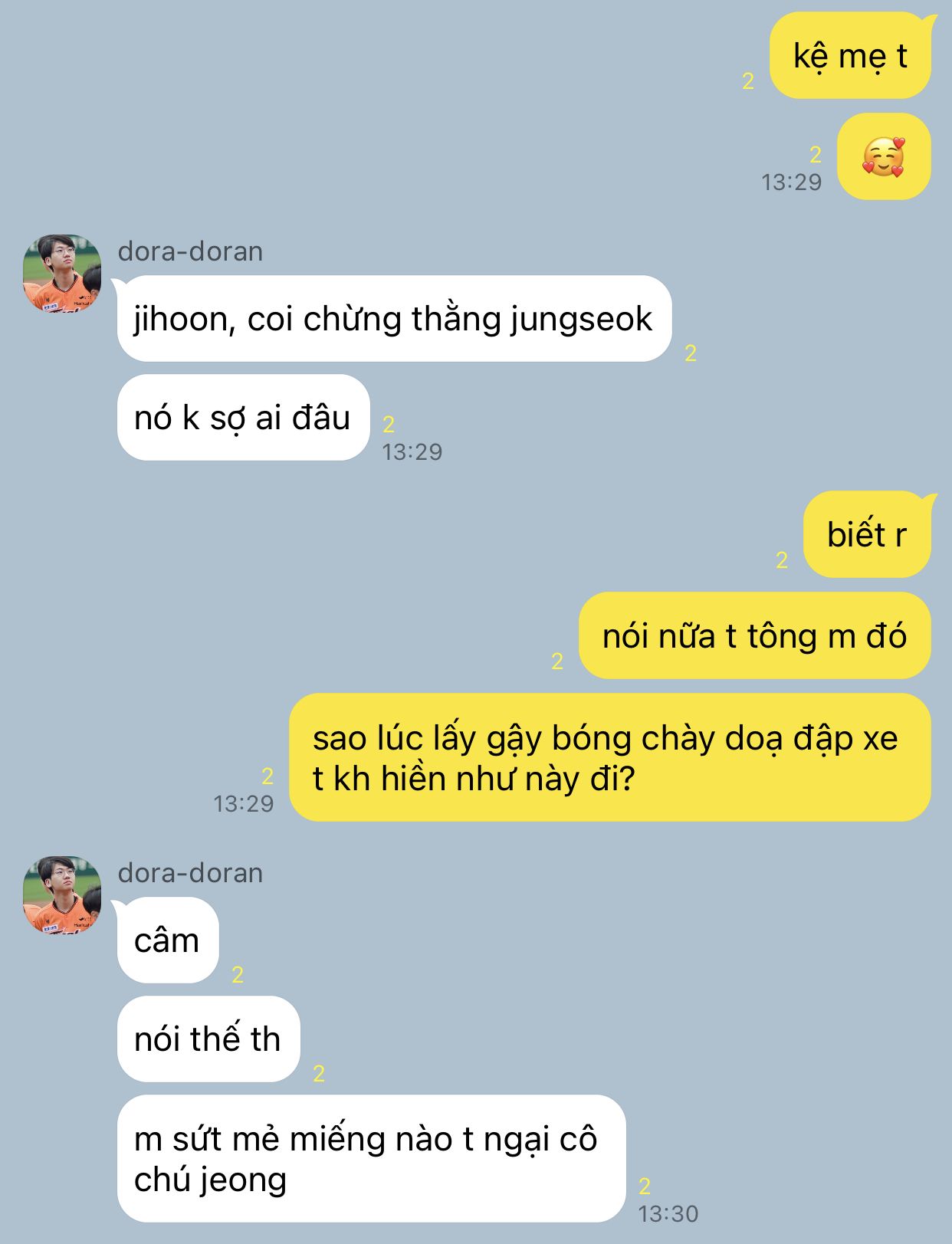Tap the message about 'gậy bóng chày'
952x1244 pixels.
coord(610,757)
